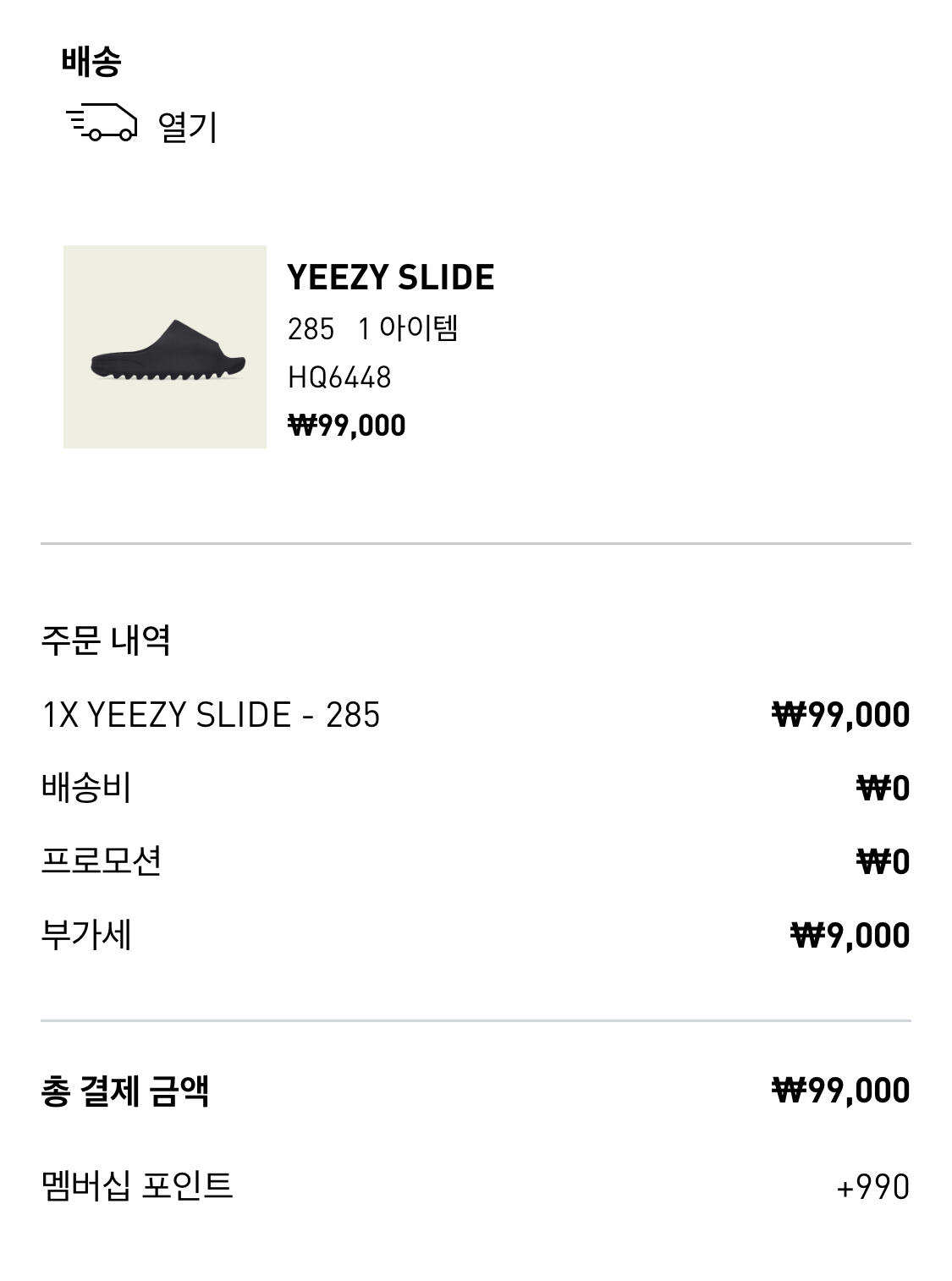
Task: Click the 1X YEEZY SLIDE - 285 line item
Action: [x=211, y=715]
